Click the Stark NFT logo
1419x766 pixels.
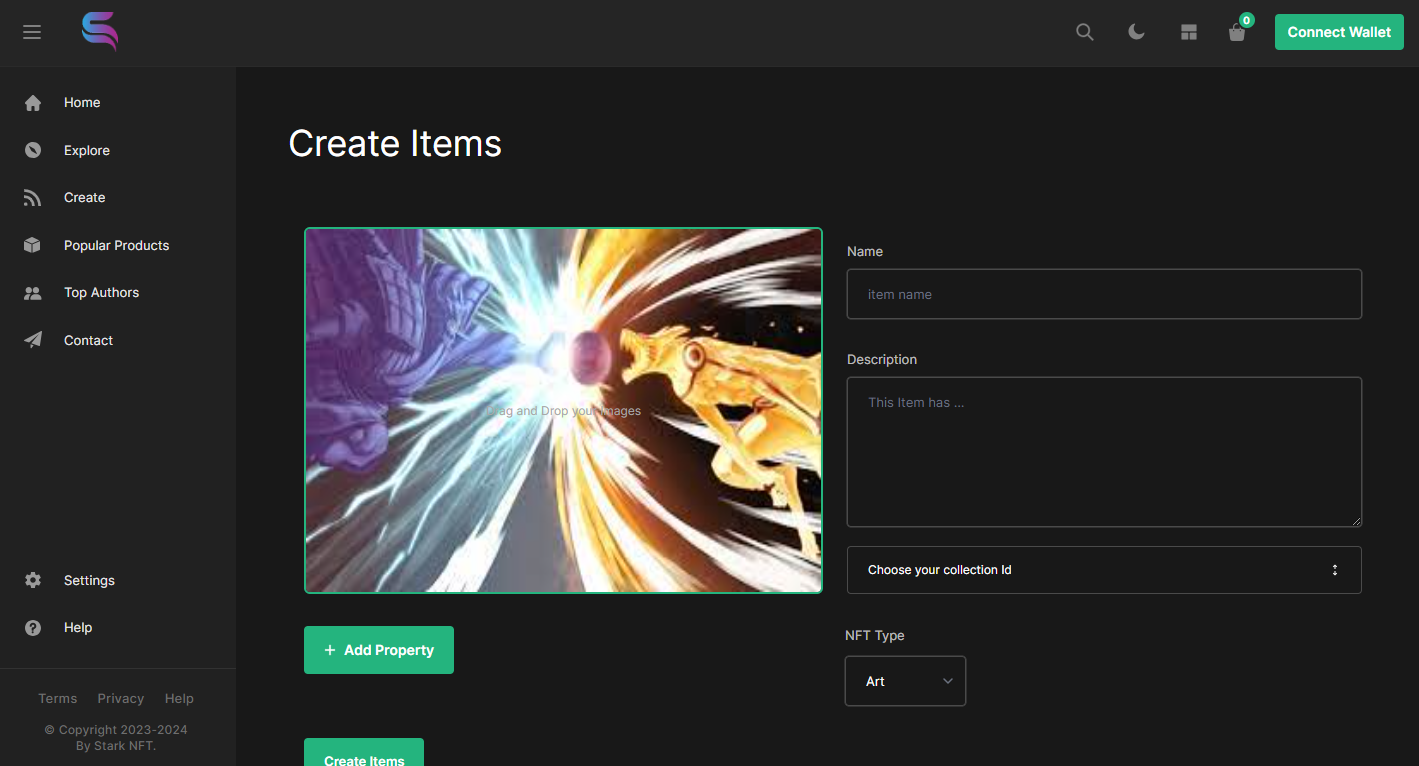click(100, 32)
